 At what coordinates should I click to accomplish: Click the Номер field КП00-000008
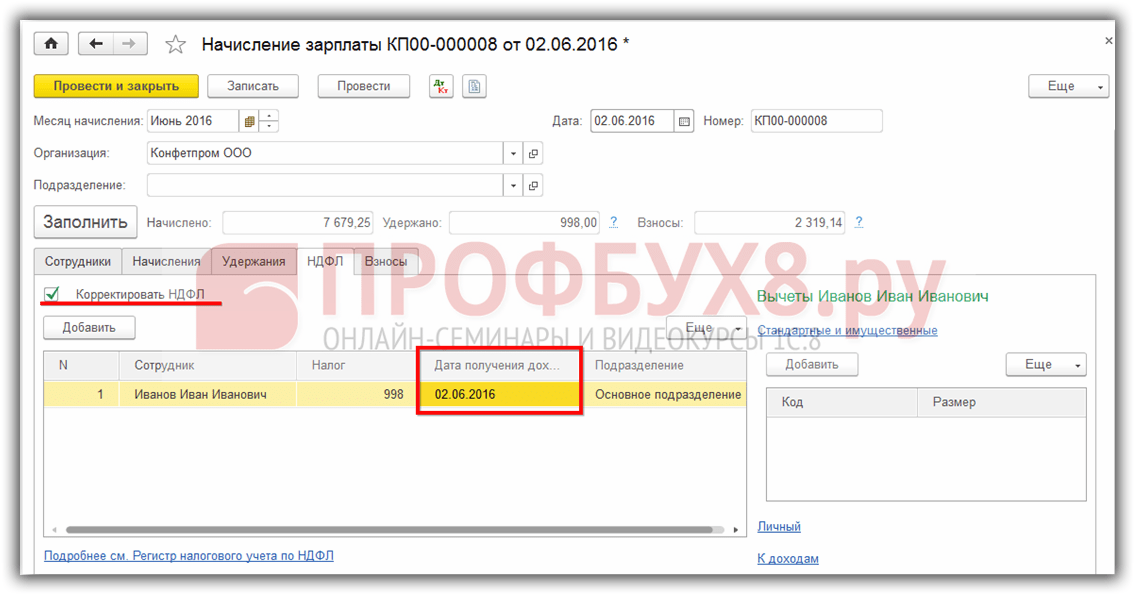pyautogui.click(x=817, y=122)
